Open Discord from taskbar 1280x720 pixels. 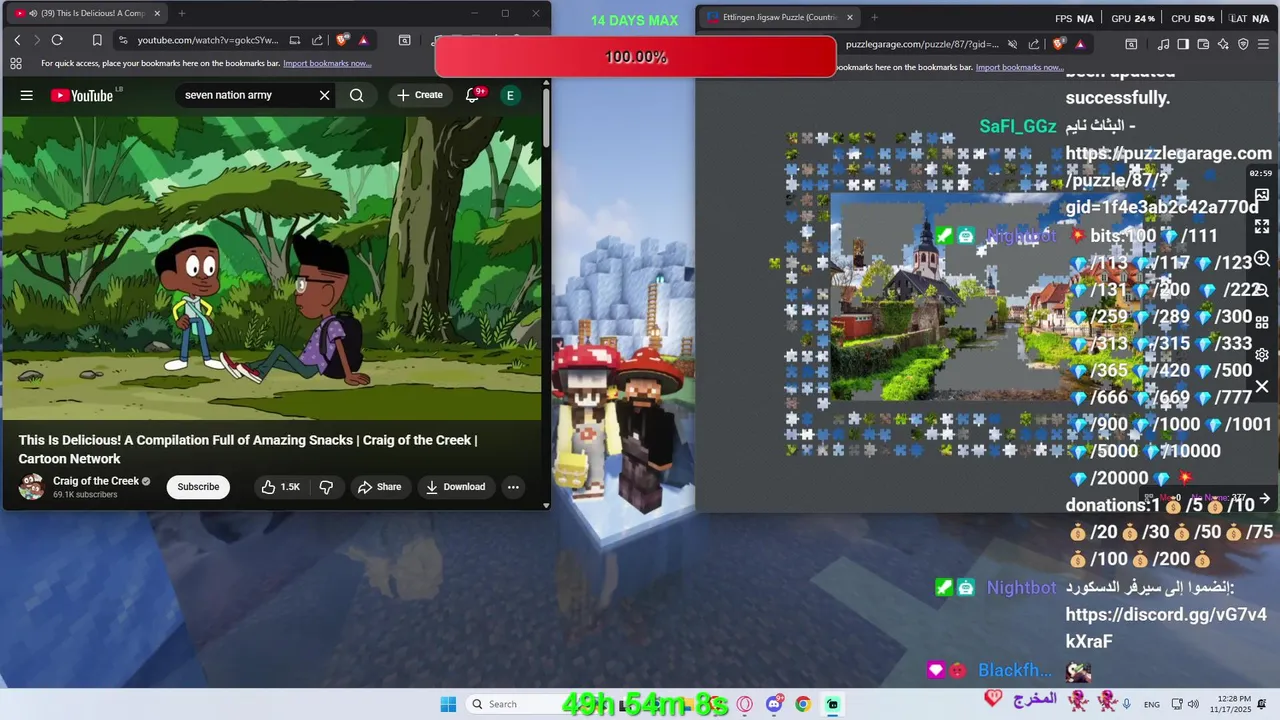click(x=774, y=704)
